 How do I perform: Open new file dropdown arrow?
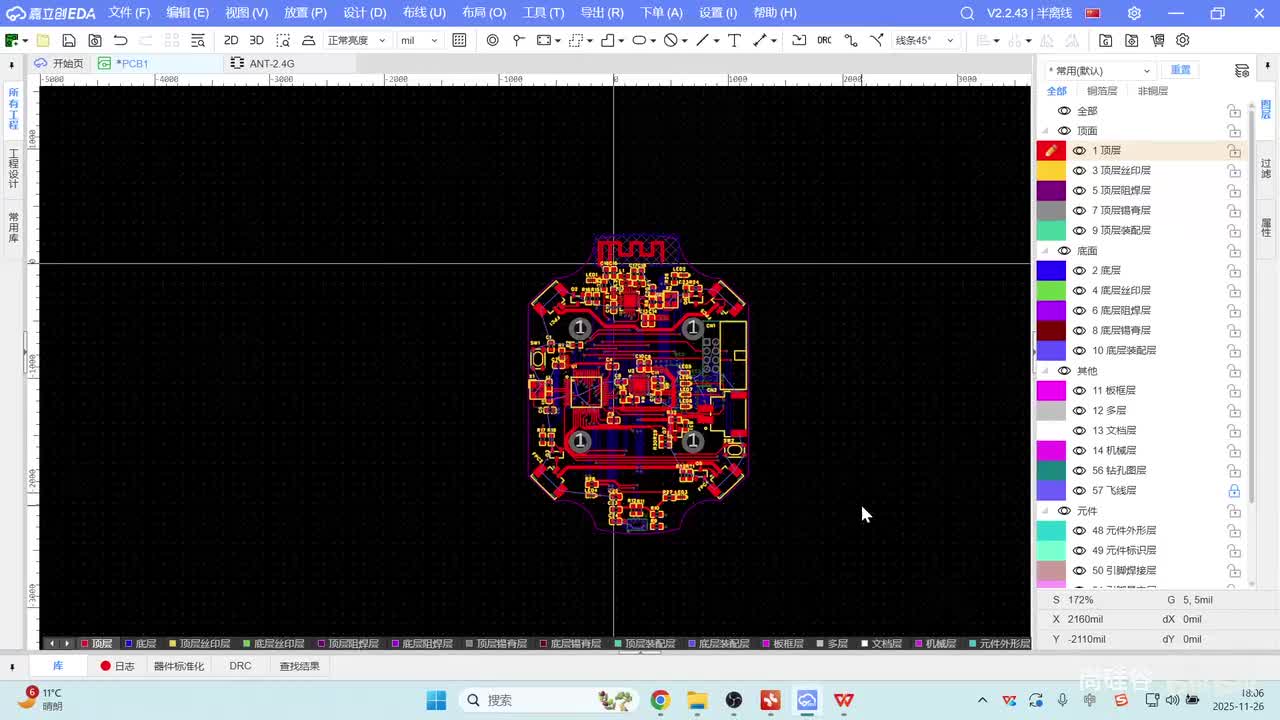[x=23, y=41]
